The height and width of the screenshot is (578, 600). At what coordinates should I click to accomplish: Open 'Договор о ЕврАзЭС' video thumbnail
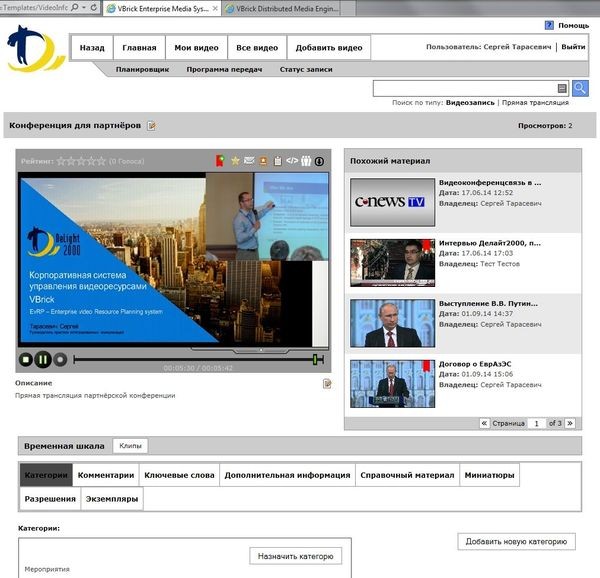392,383
